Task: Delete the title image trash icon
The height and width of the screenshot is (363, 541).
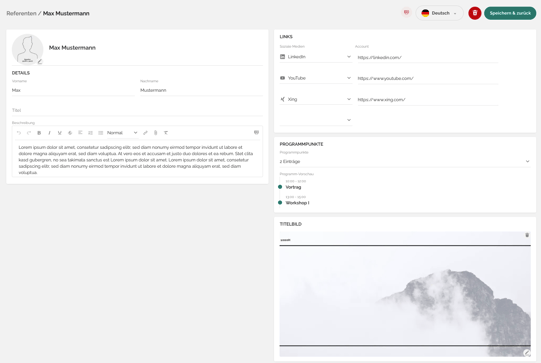Action: 527,235
